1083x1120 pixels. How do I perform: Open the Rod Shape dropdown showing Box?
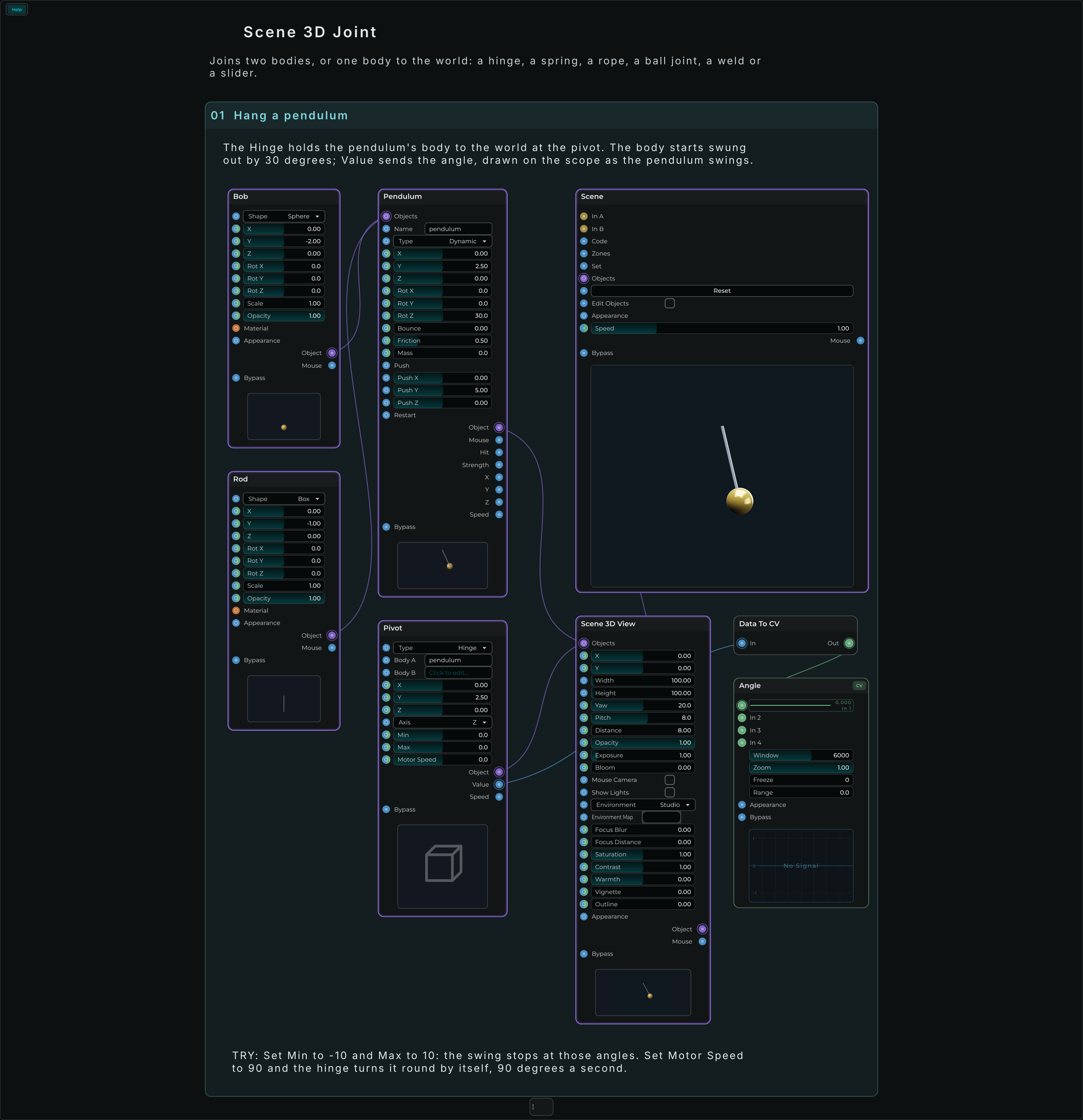284,499
